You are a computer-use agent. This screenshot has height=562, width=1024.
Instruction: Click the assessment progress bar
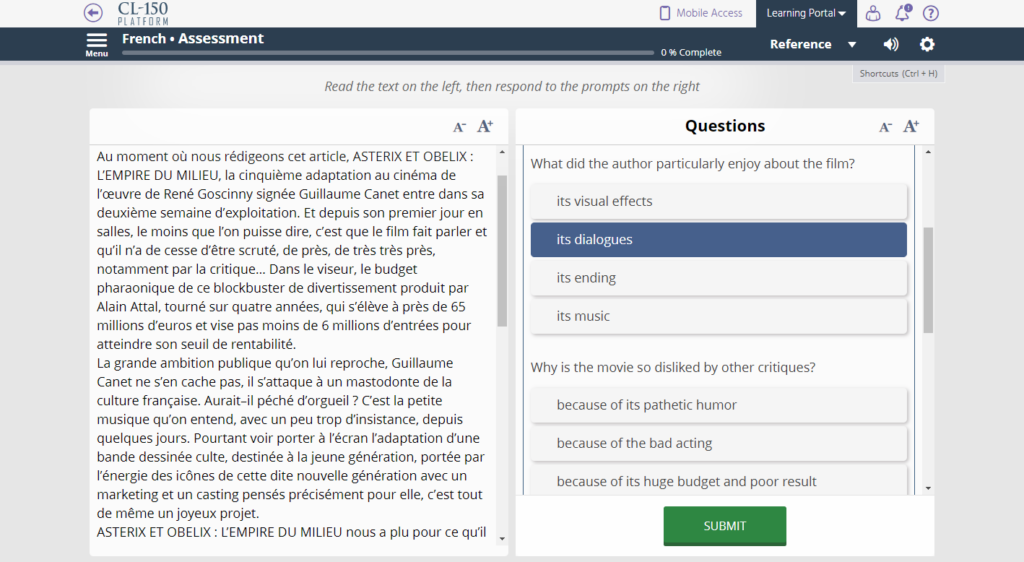[388, 52]
